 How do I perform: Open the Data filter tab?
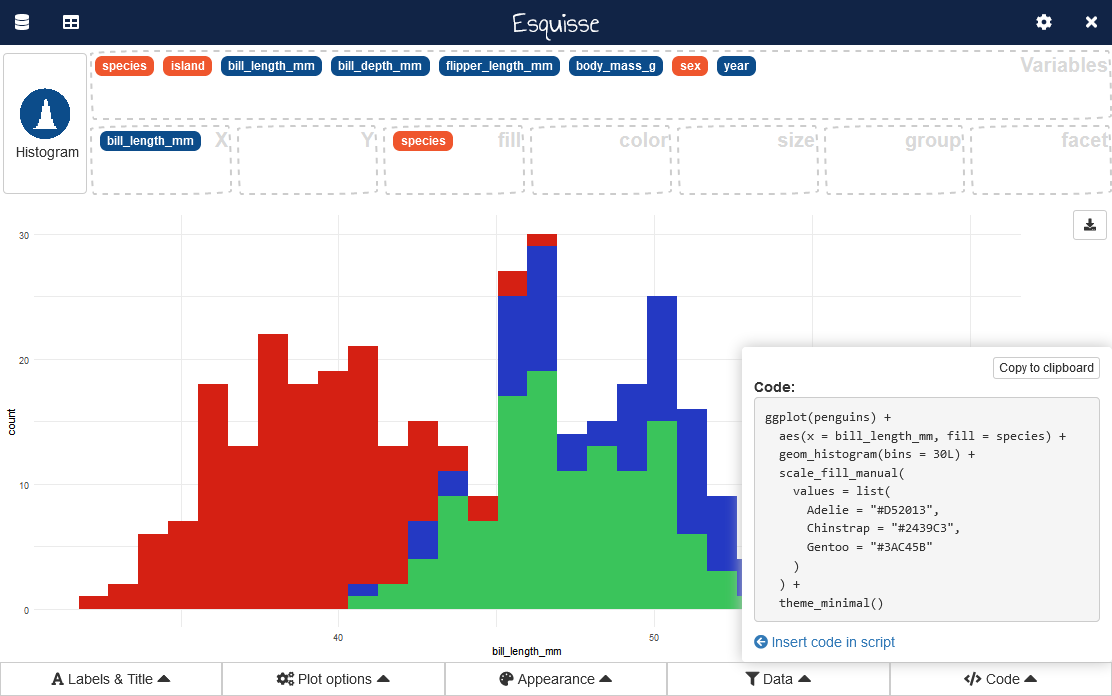tap(778, 679)
